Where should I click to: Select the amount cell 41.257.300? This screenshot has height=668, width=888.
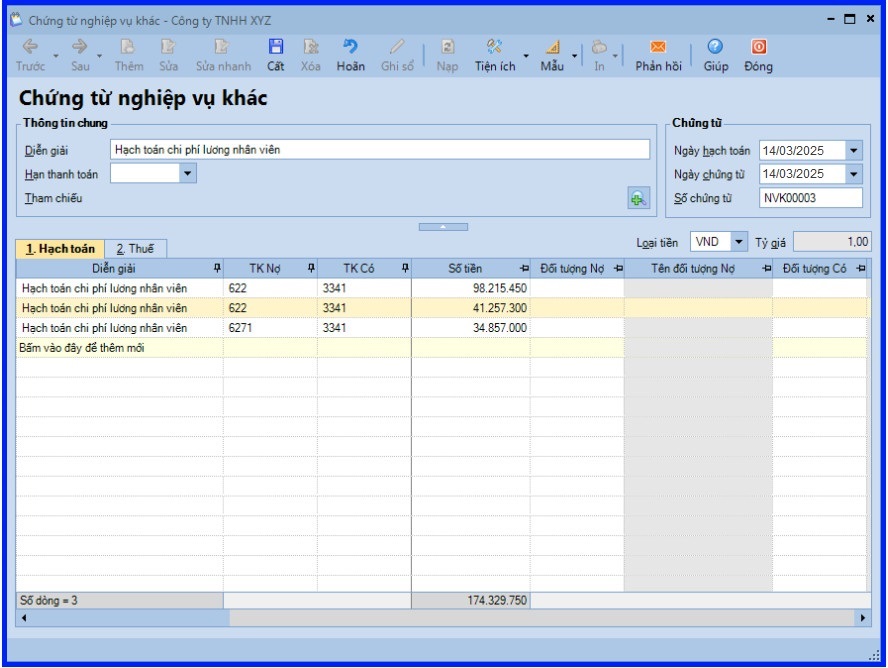pos(471,308)
